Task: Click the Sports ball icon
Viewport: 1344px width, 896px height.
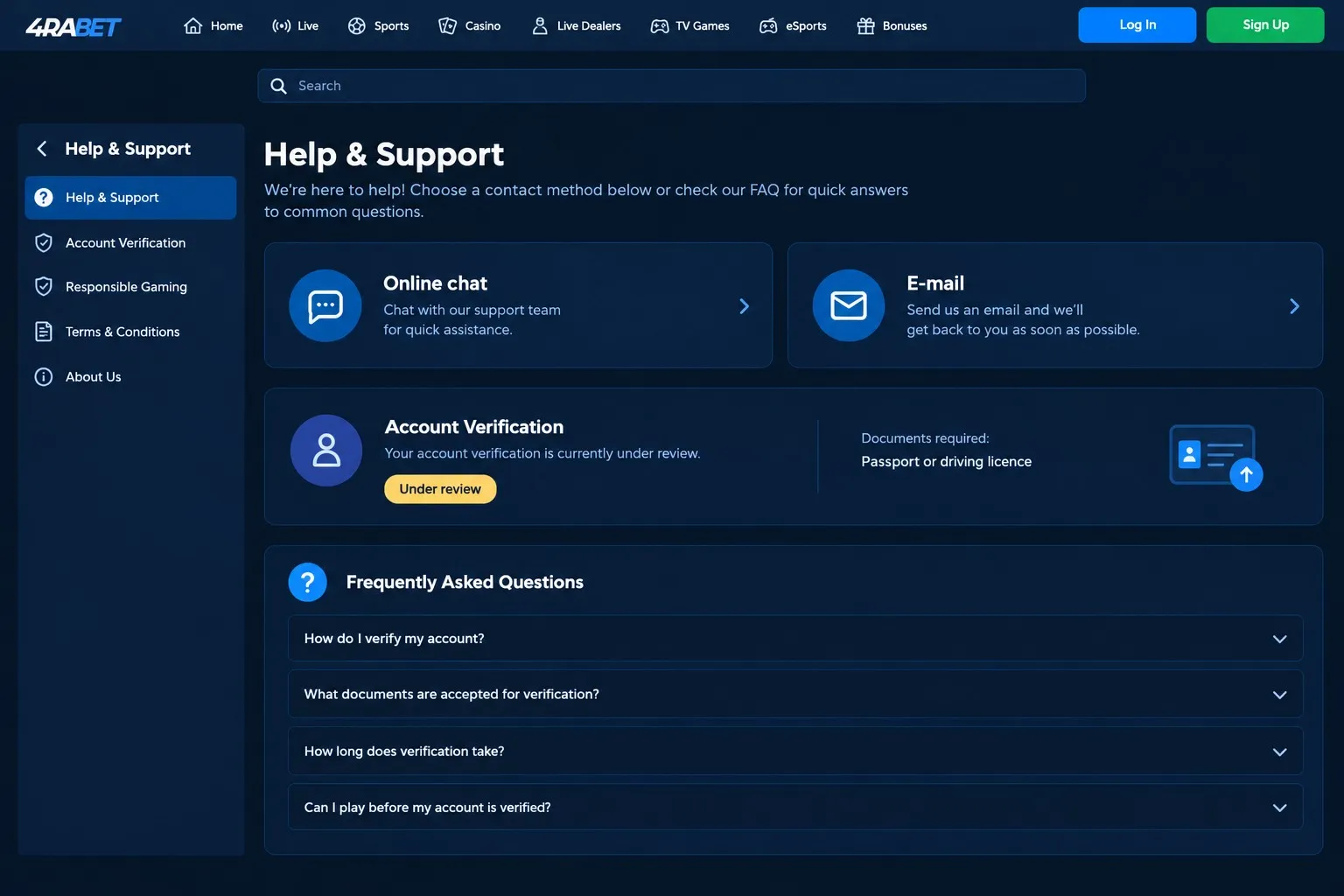Action: 357,26
